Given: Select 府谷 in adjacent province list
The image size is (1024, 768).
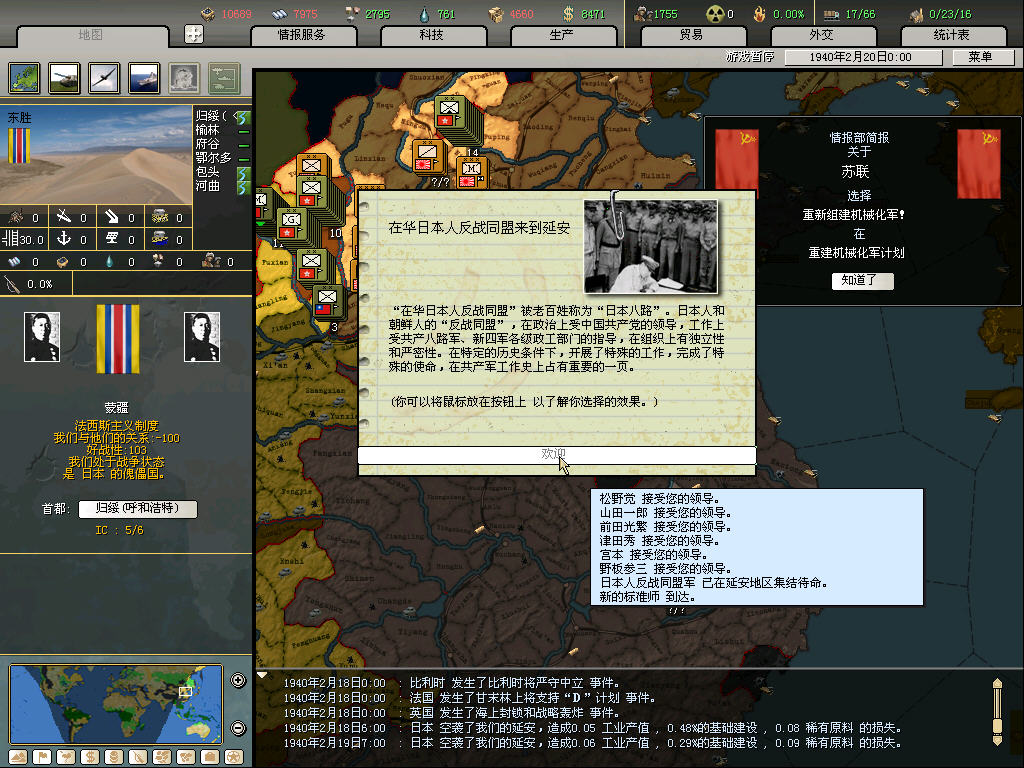Looking at the screenshot, I should 208,144.
